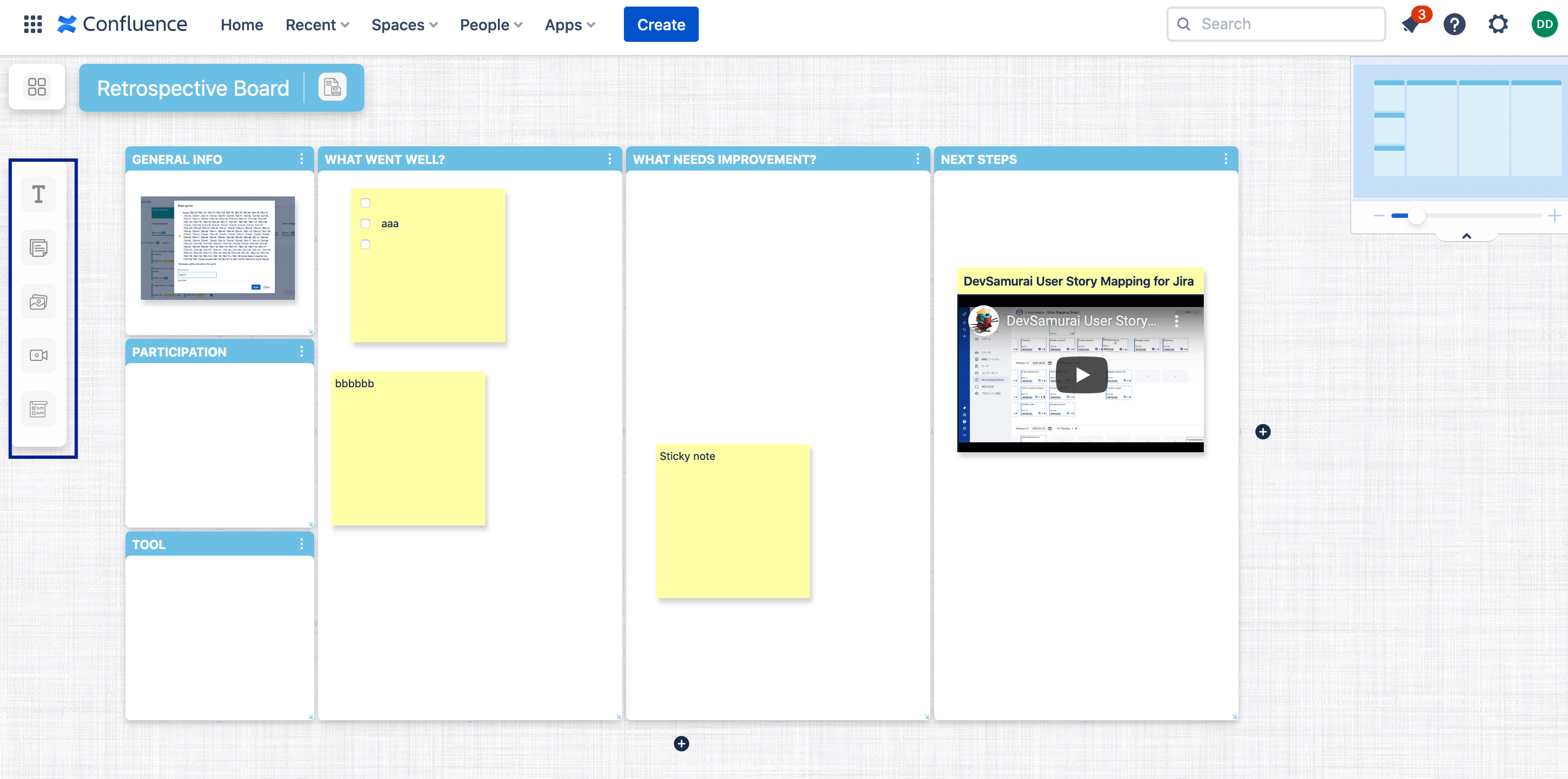Select the image insert tool icon

tap(38, 302)
